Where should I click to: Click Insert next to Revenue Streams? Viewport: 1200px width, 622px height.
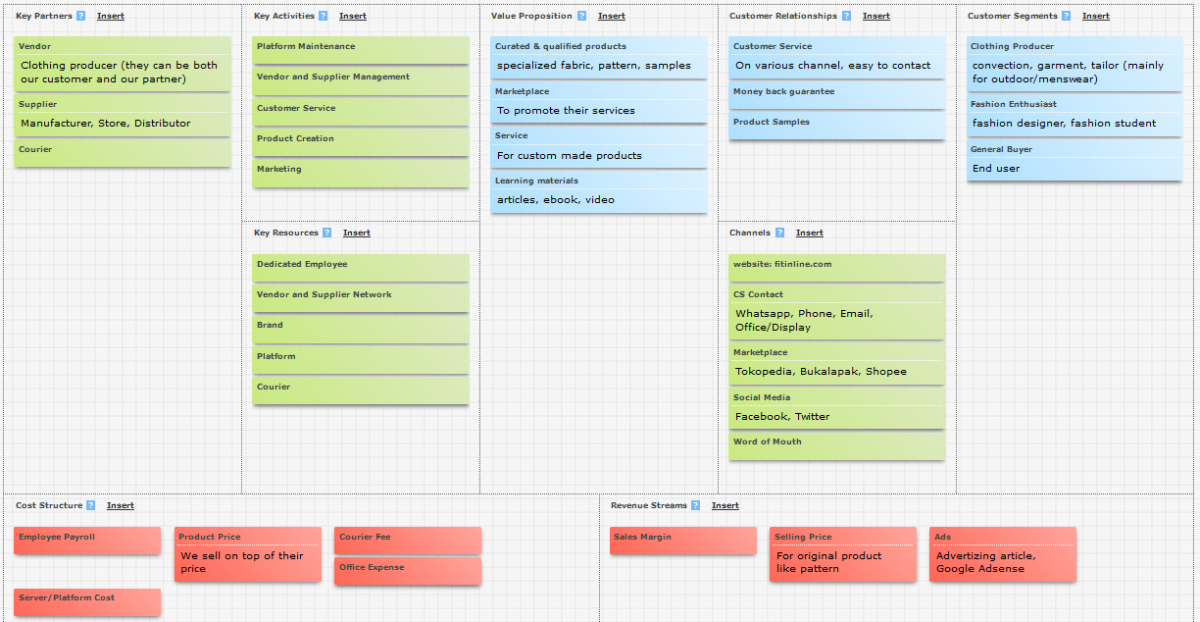pyautogui.click(x=725, y=506)
